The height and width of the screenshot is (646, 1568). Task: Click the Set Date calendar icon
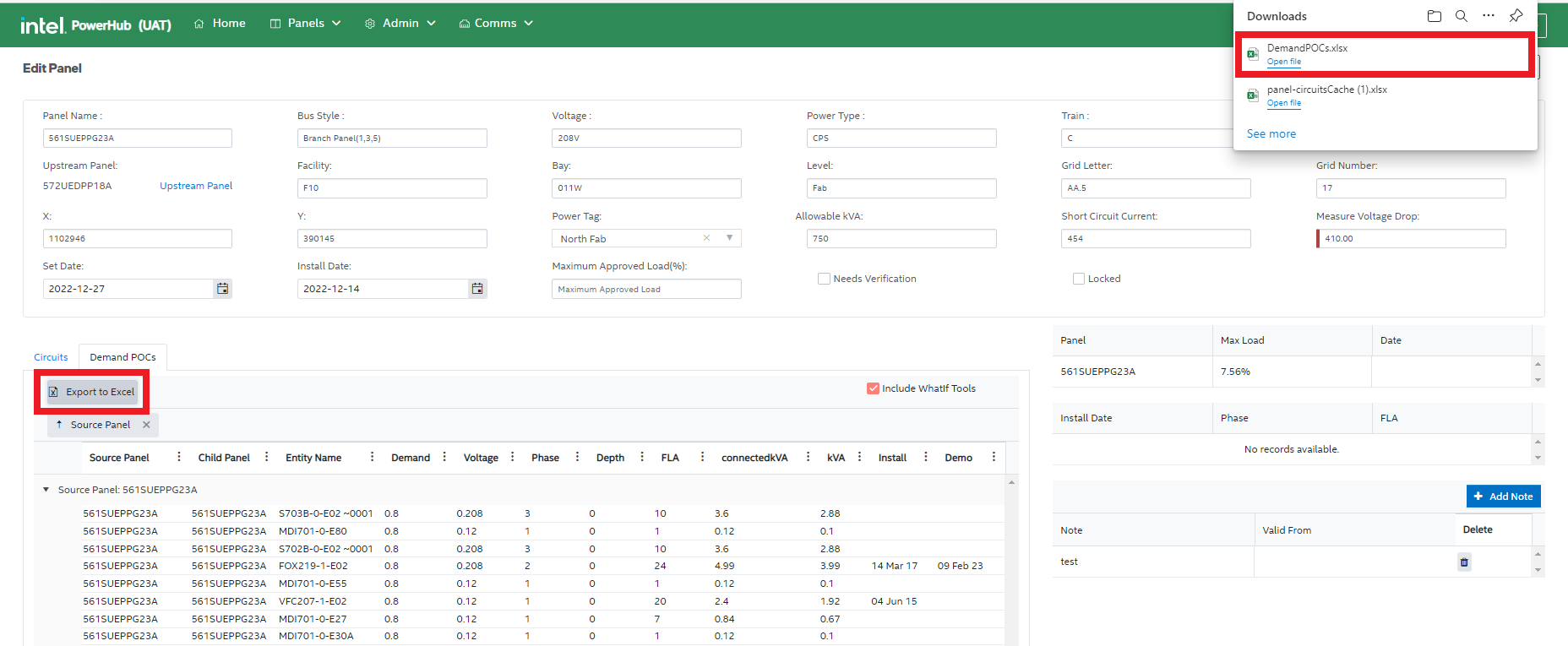222,289
